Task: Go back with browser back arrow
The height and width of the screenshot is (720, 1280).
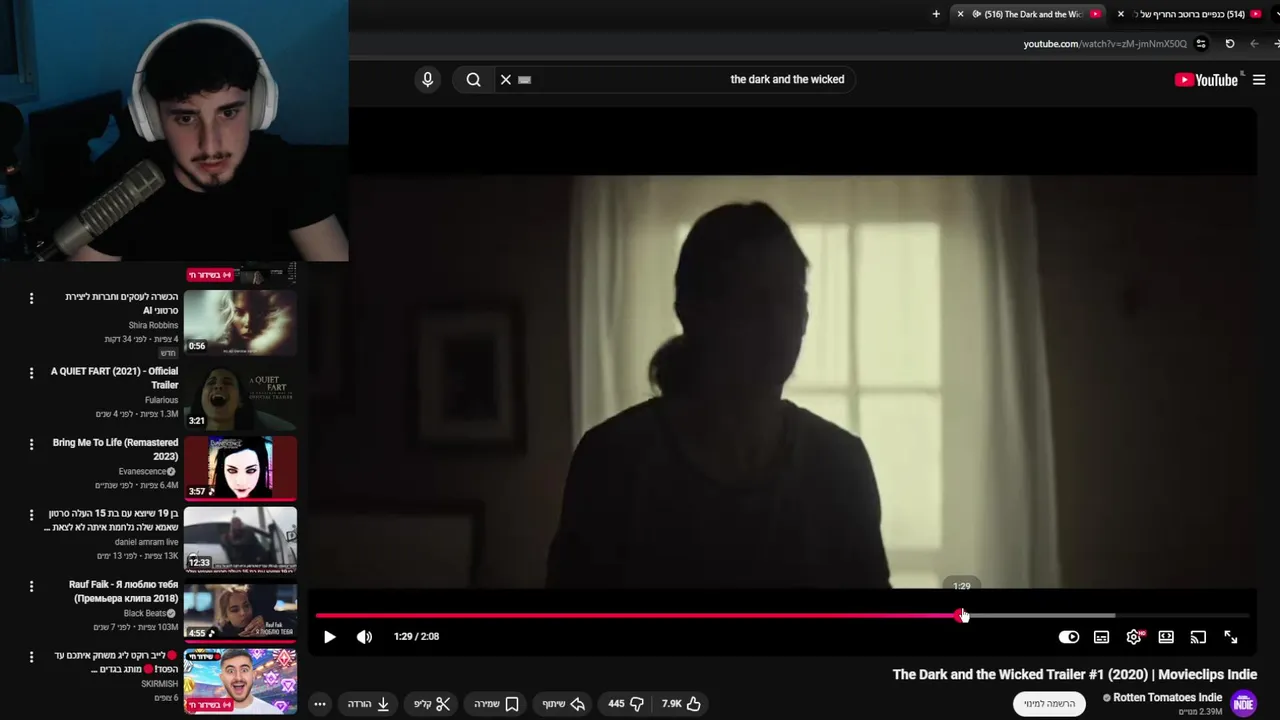Action: [x=1254, y=44]
